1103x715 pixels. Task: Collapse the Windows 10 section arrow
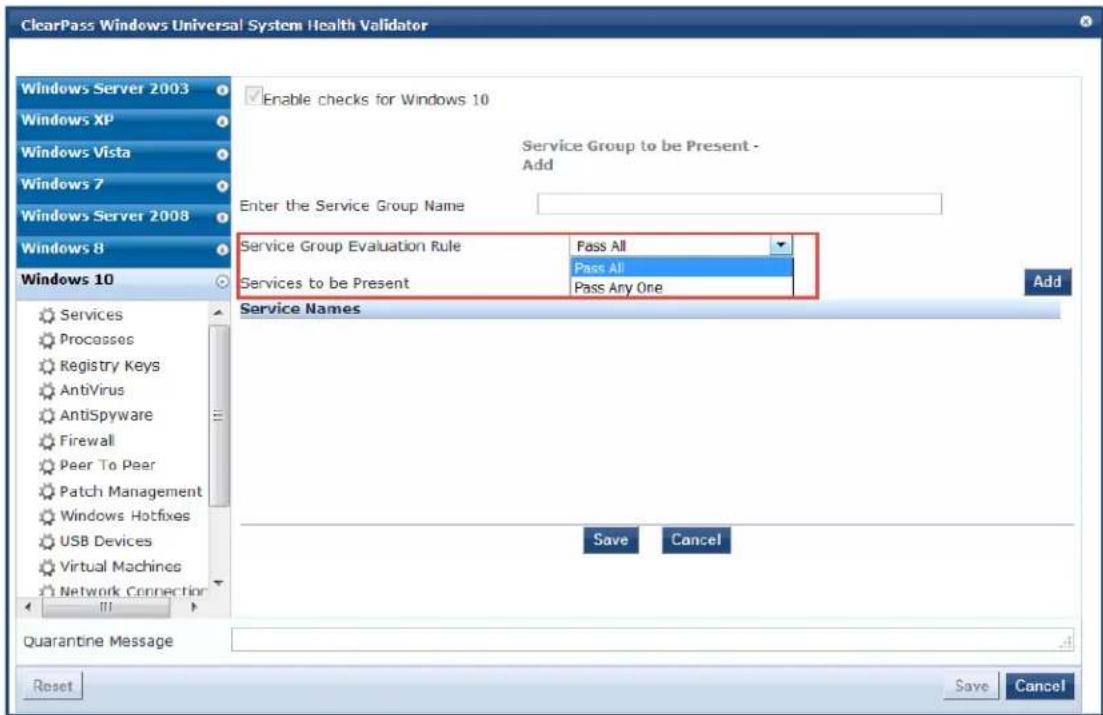[222, 281]
